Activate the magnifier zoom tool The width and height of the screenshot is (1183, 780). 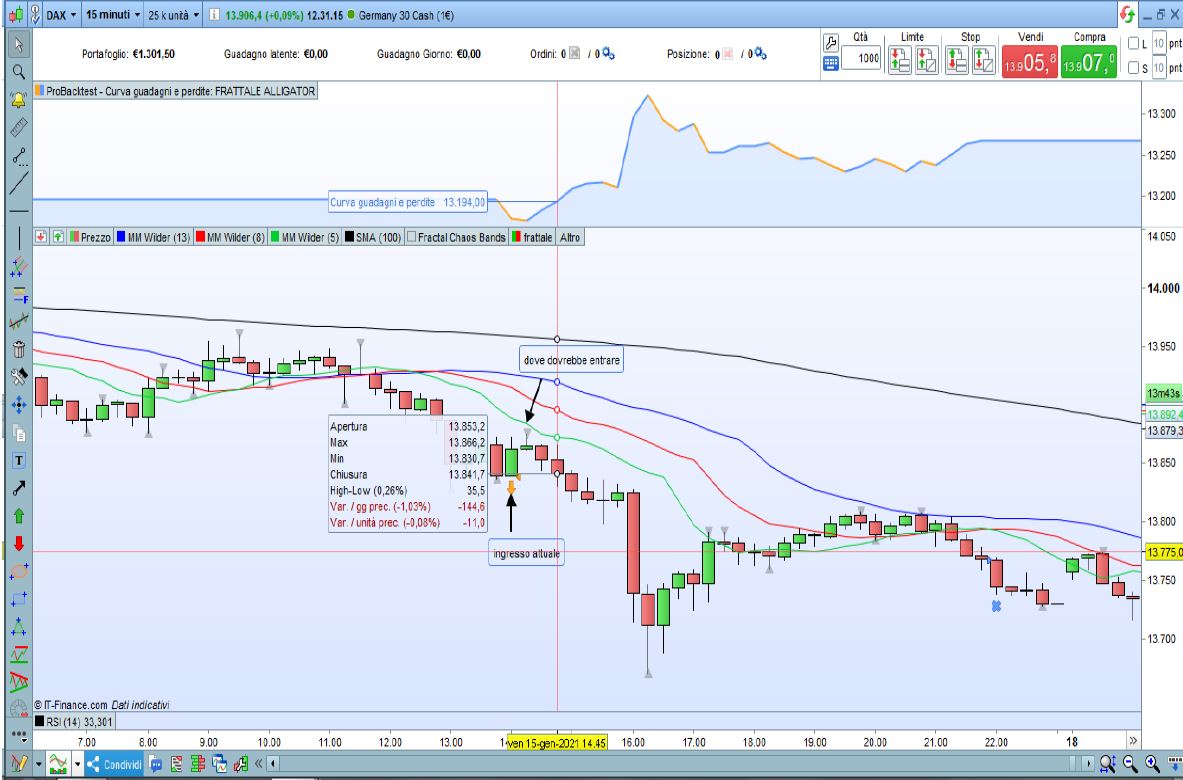pos(19,72)
